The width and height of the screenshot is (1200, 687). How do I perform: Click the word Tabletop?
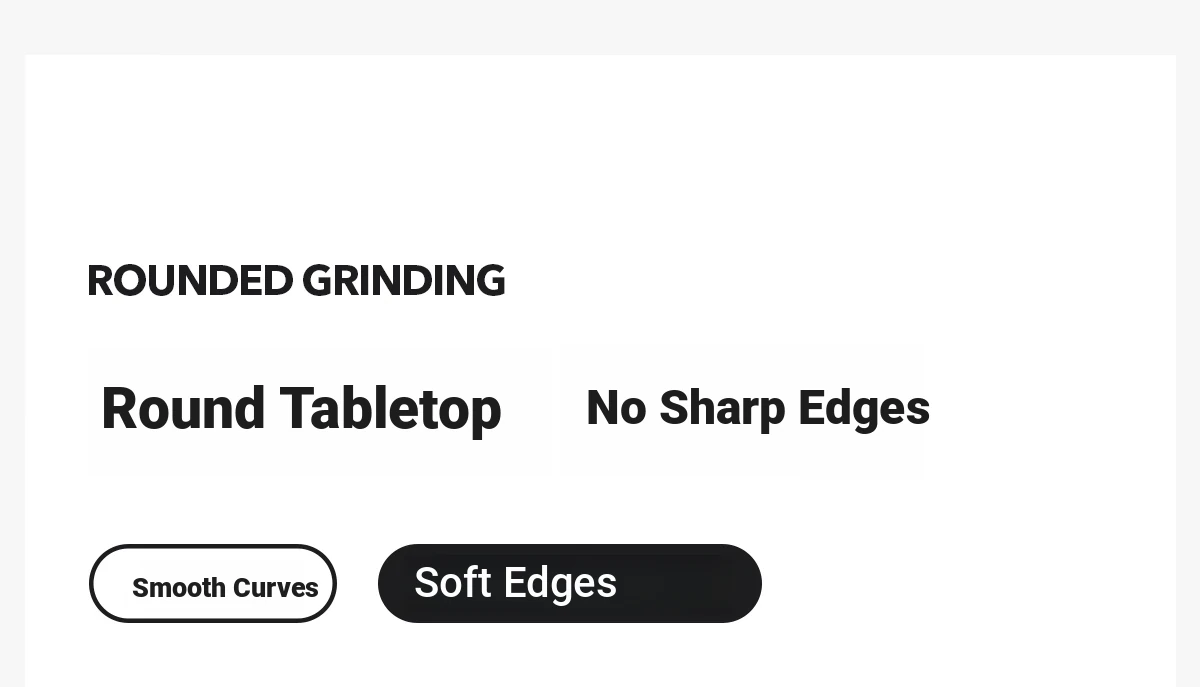[390, 409]
